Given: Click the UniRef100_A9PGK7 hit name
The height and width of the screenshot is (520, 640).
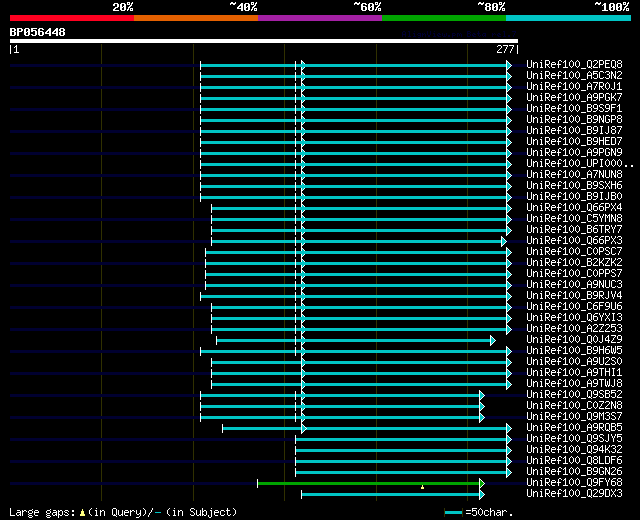Looking at the screenshot, I should (x=574, y=98).
